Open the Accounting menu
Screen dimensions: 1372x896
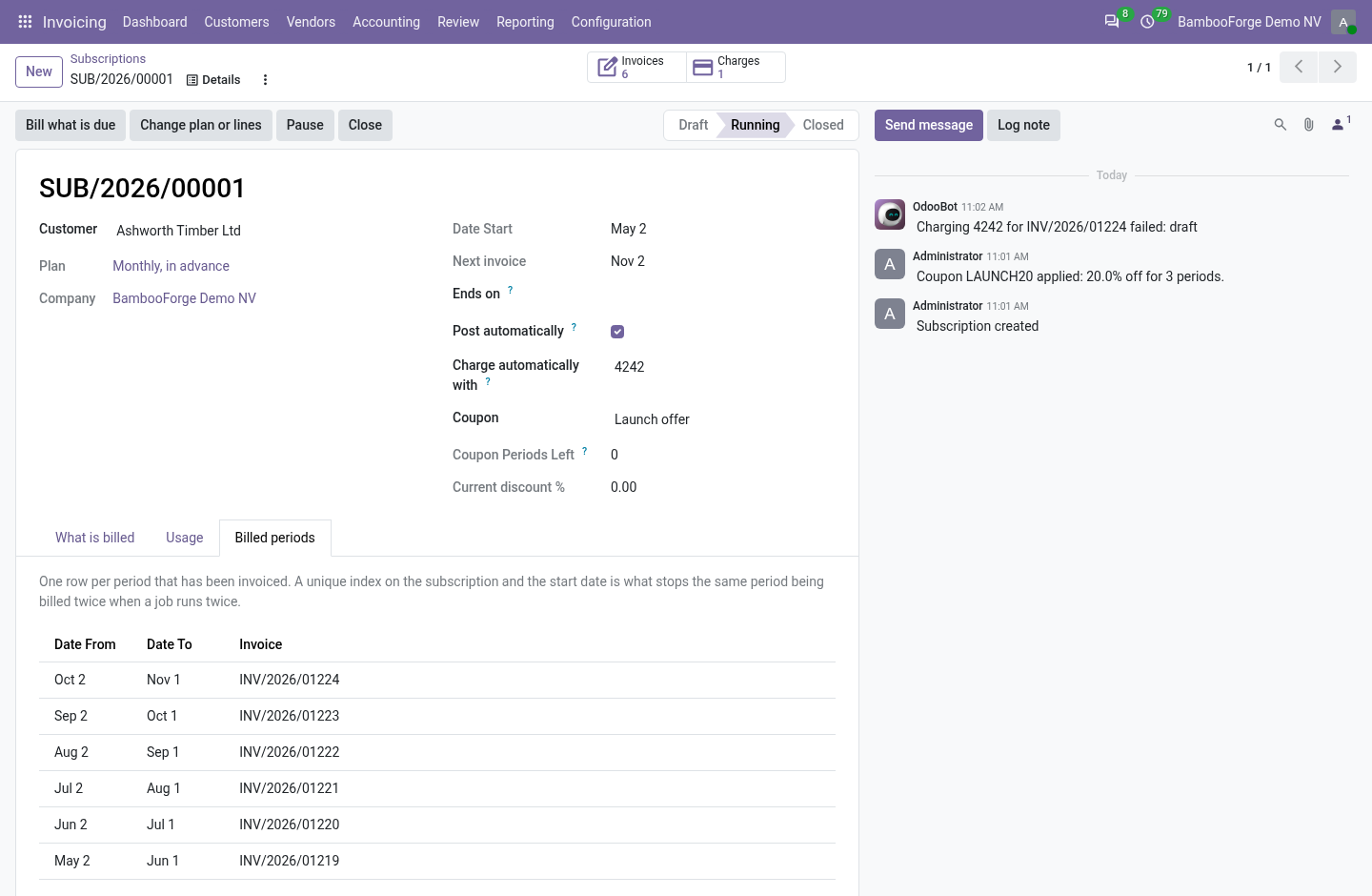386,22
